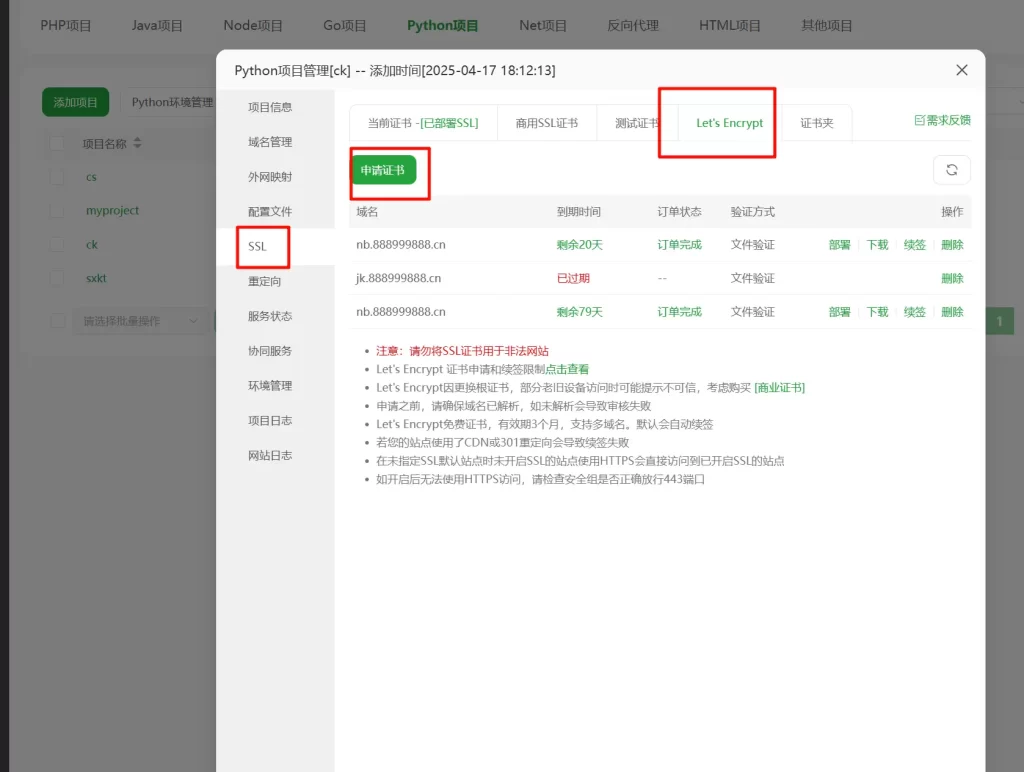The height and width of the screenshot is (772, 1024).
Task: Delete the expired jk.888999888.cn certificate
Action: click(952, 278)
